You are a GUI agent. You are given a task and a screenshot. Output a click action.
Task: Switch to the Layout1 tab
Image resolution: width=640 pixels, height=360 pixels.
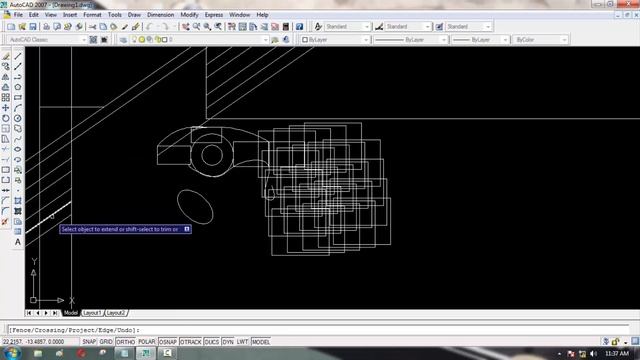coord(92,313)
